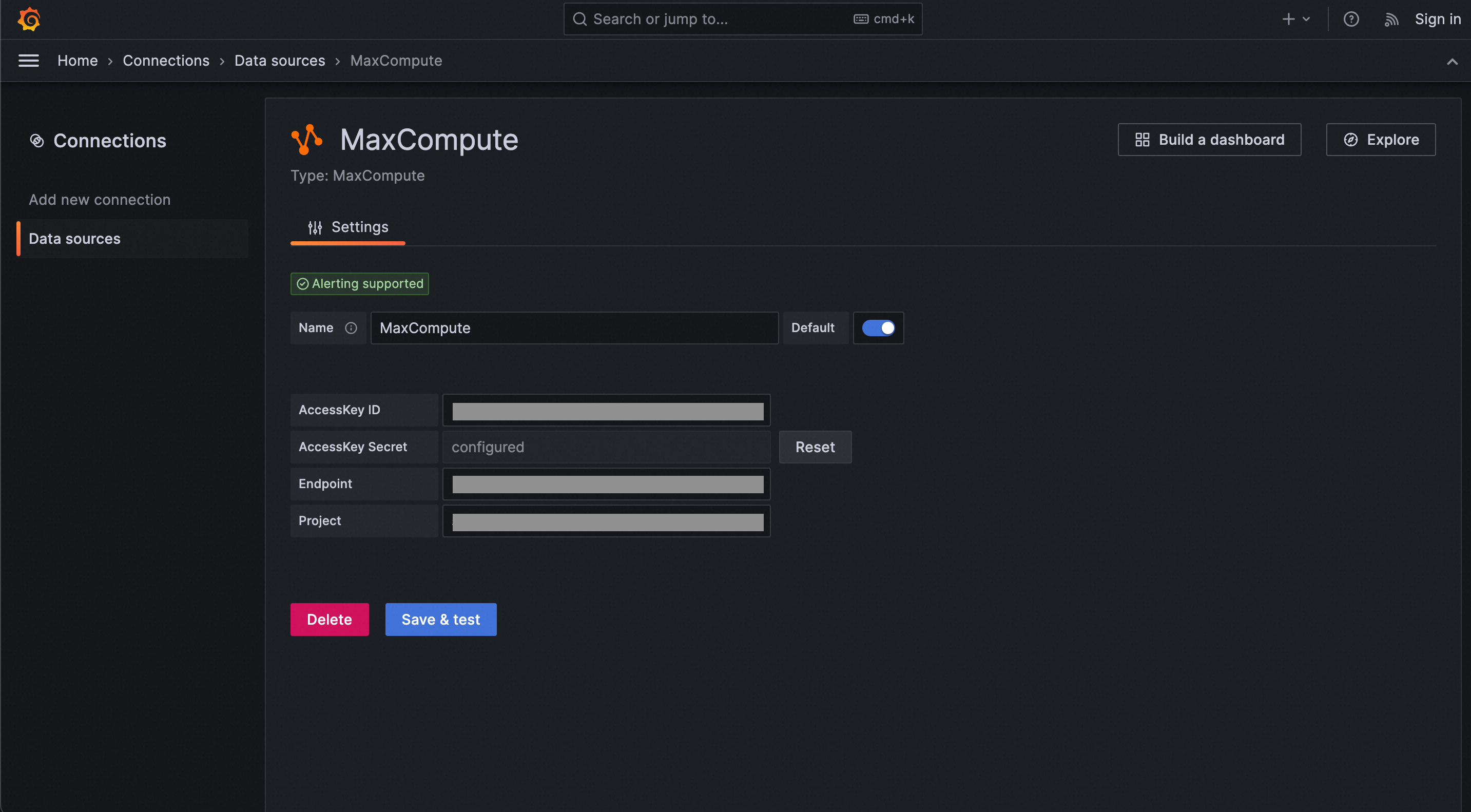Screen dimensions: 1471x812
Task: Click the news feed icon near Sign in
Action: pos(1391,19)
